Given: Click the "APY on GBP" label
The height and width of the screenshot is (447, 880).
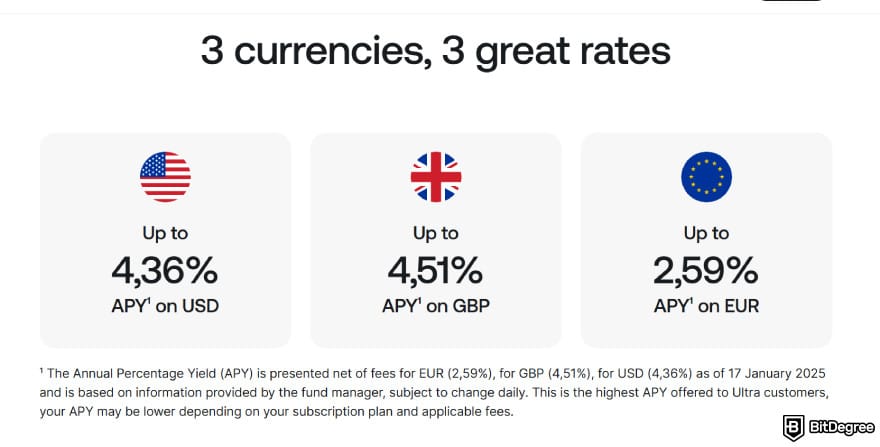Looking at the screenshot, I should [436, 306].
